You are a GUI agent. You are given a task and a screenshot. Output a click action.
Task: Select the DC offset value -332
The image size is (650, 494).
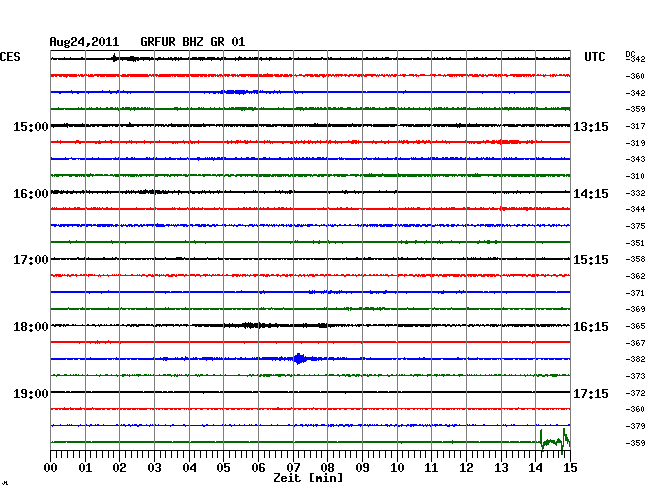coord(635,193)
